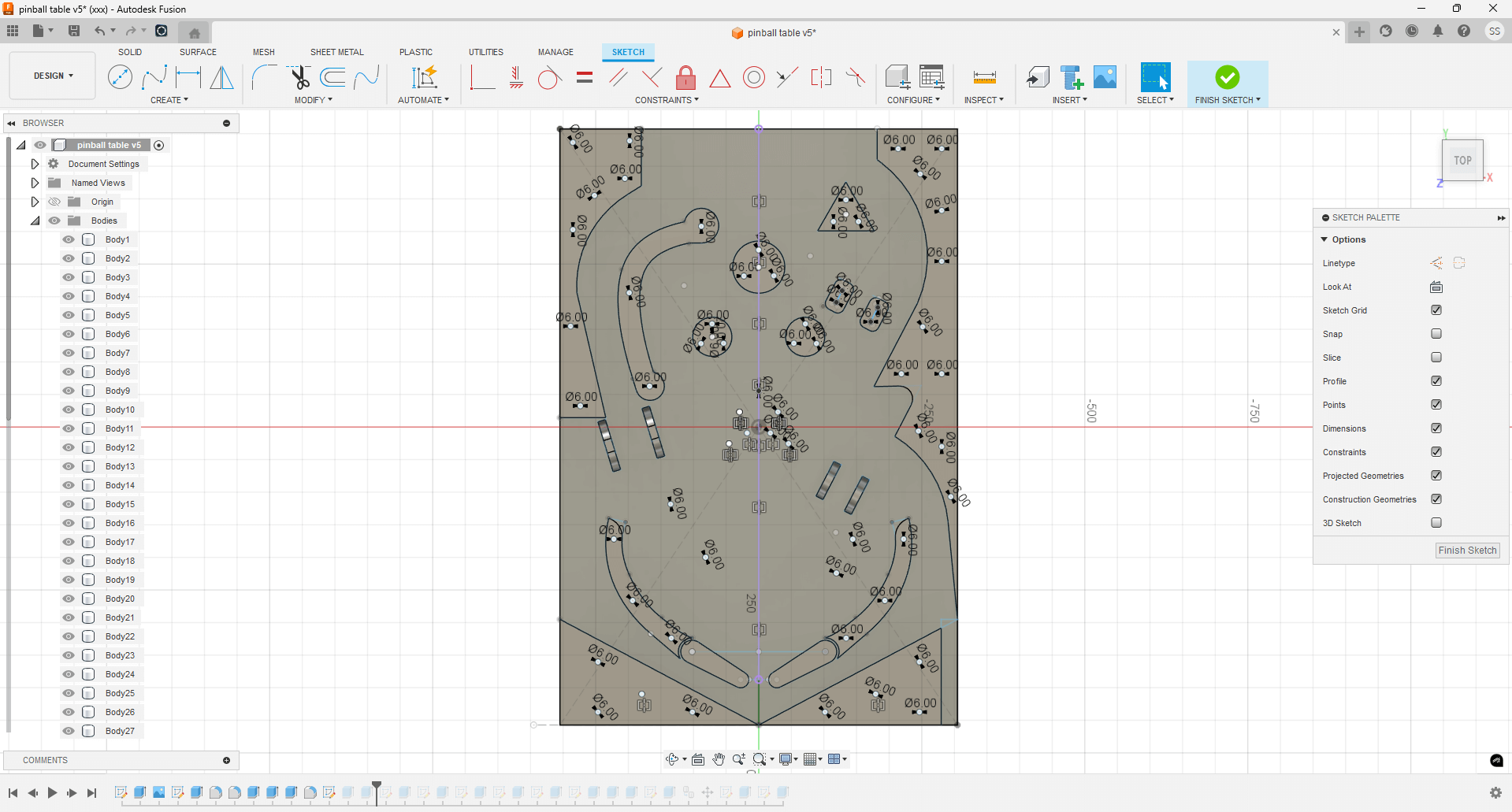Click the Automated sketch dimensions icon

tap(424, 77)
